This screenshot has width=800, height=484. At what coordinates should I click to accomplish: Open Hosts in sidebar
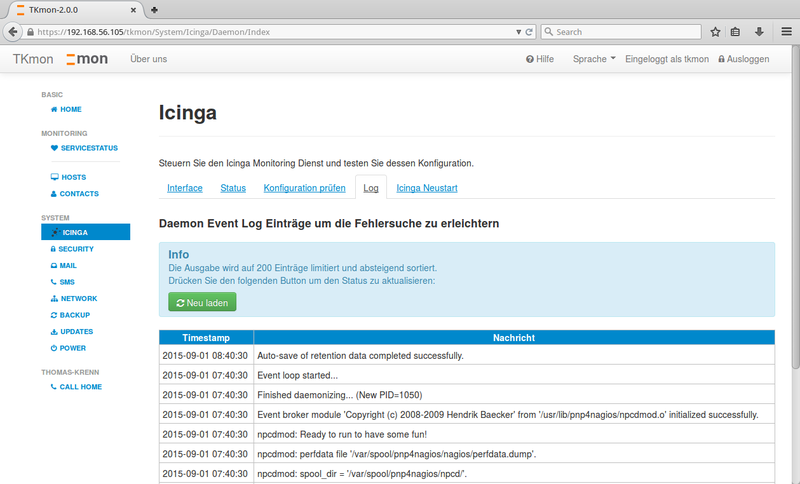point(68,177)
